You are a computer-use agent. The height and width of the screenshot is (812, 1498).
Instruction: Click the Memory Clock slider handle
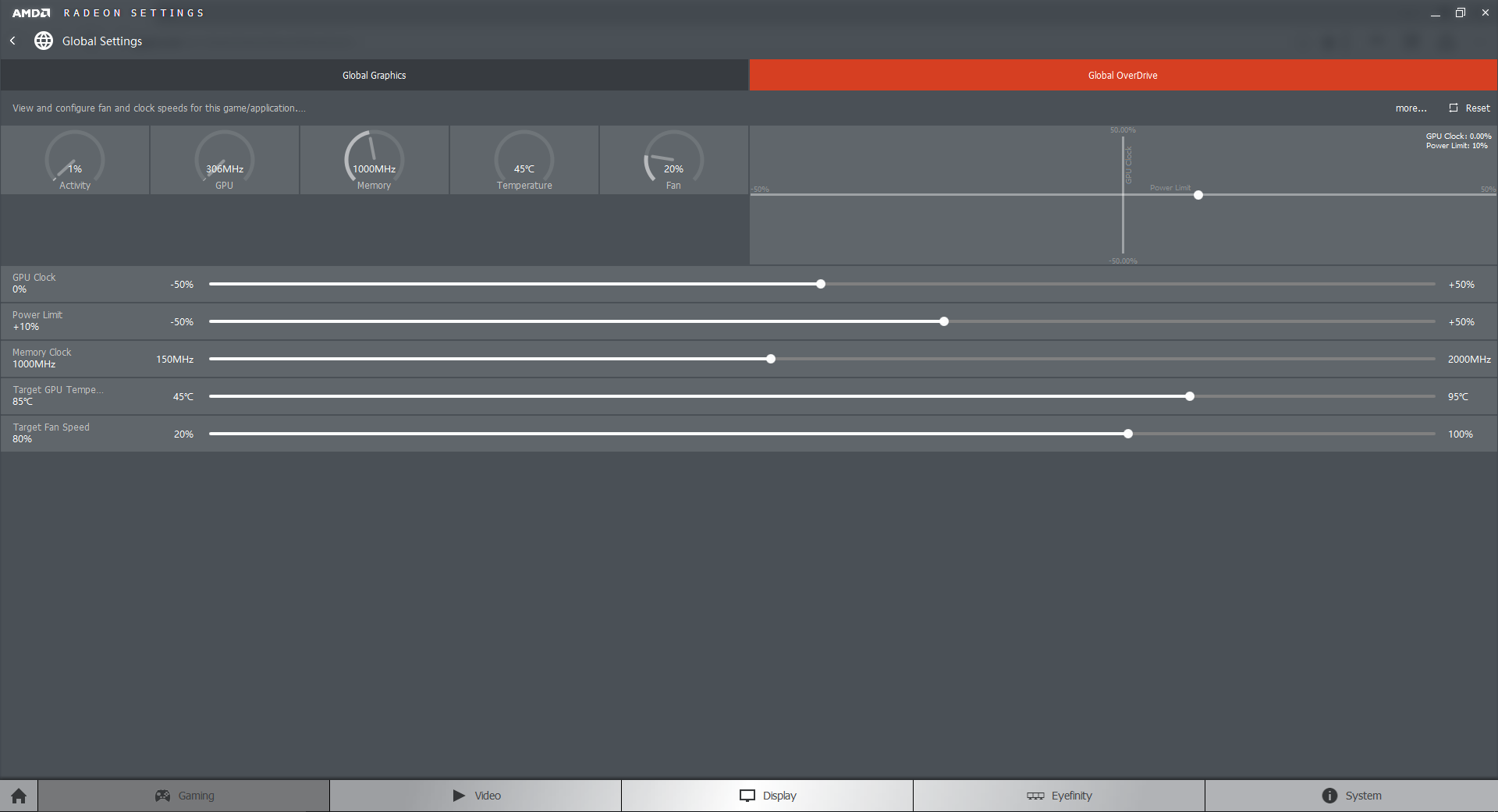tap(771, 359)
